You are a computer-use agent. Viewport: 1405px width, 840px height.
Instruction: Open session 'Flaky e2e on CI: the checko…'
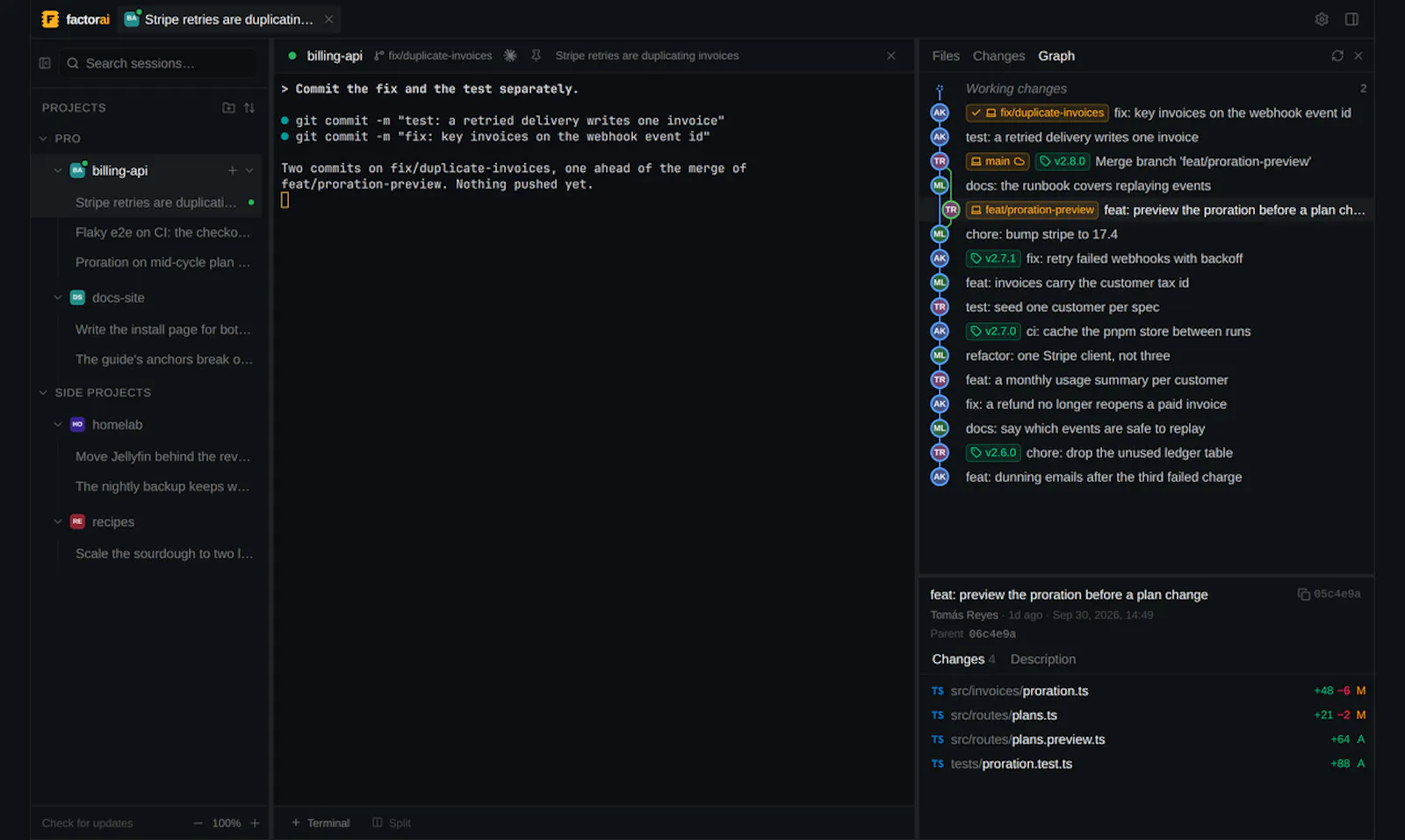162,233
